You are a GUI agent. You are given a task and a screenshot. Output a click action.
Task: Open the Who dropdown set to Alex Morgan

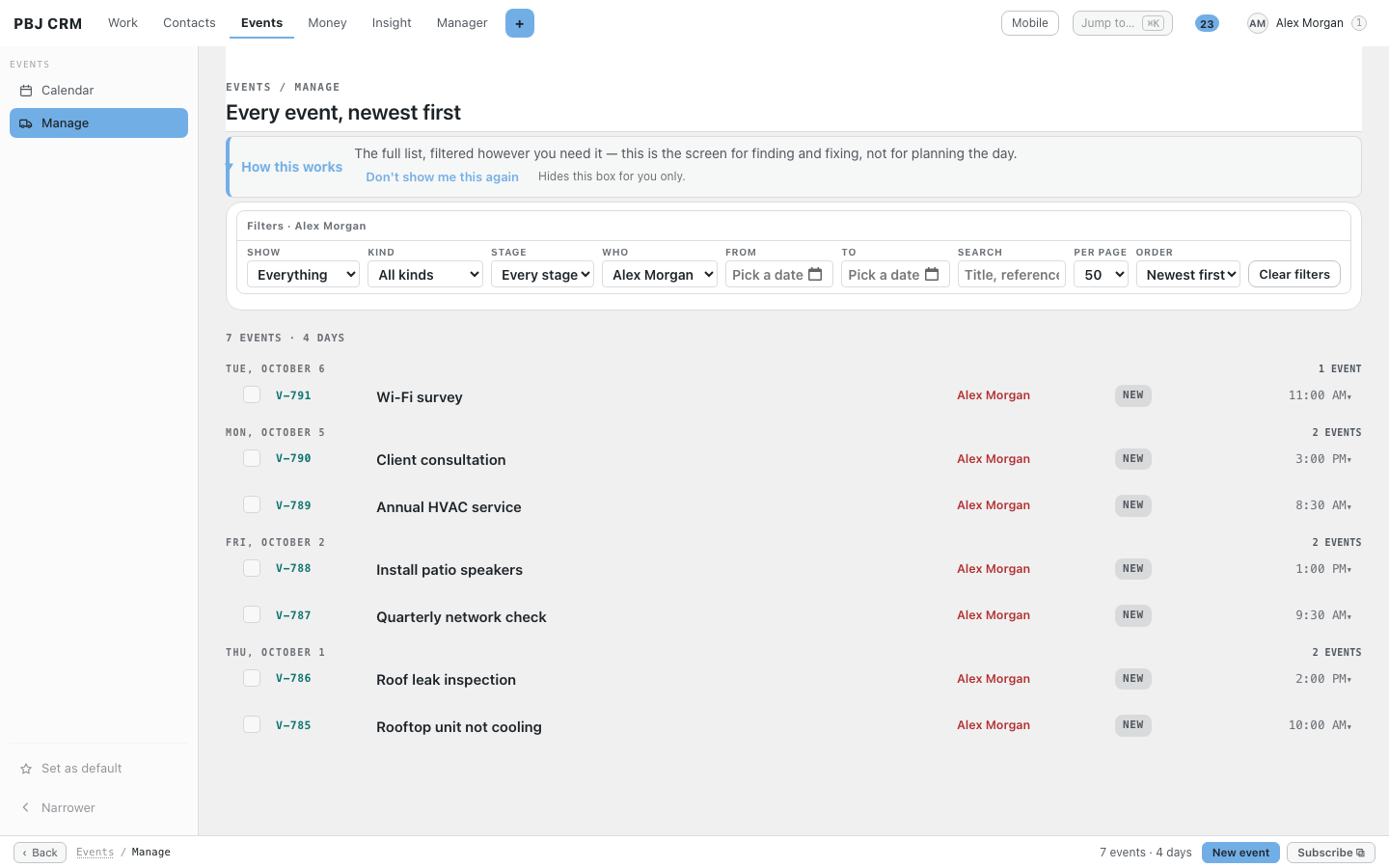(x=660, y=275)
